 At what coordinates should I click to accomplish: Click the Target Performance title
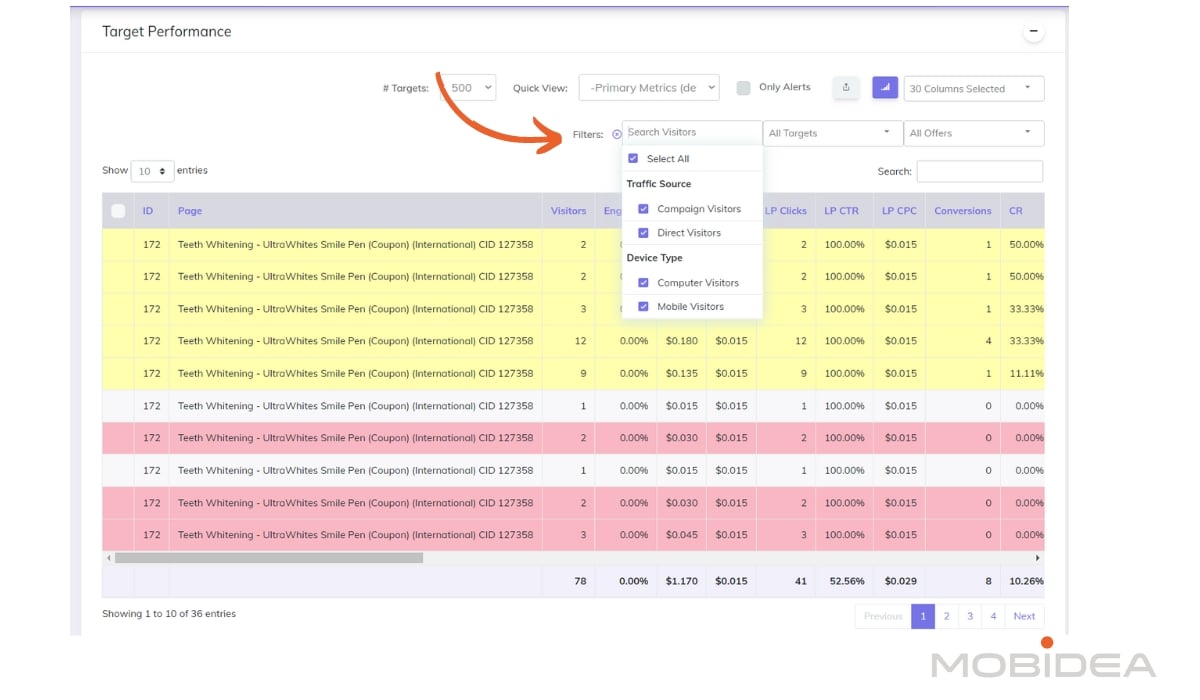[166, 32]
